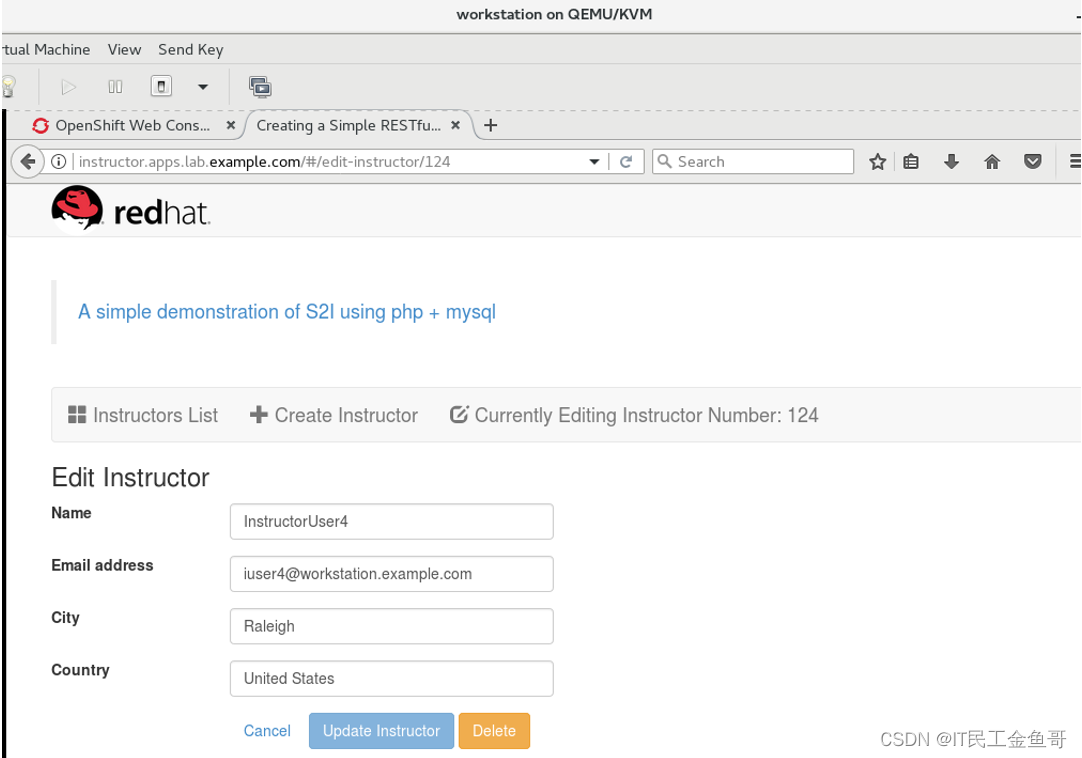Open the Instructors List nav item

pos(143,415)
